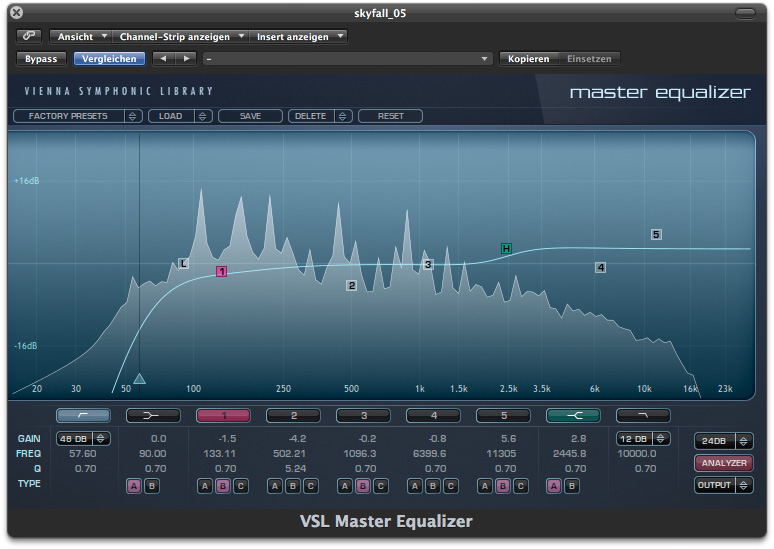This screenshot has width=774, height=549.
Task: Click the link chain icon
Action: [29, 36]
